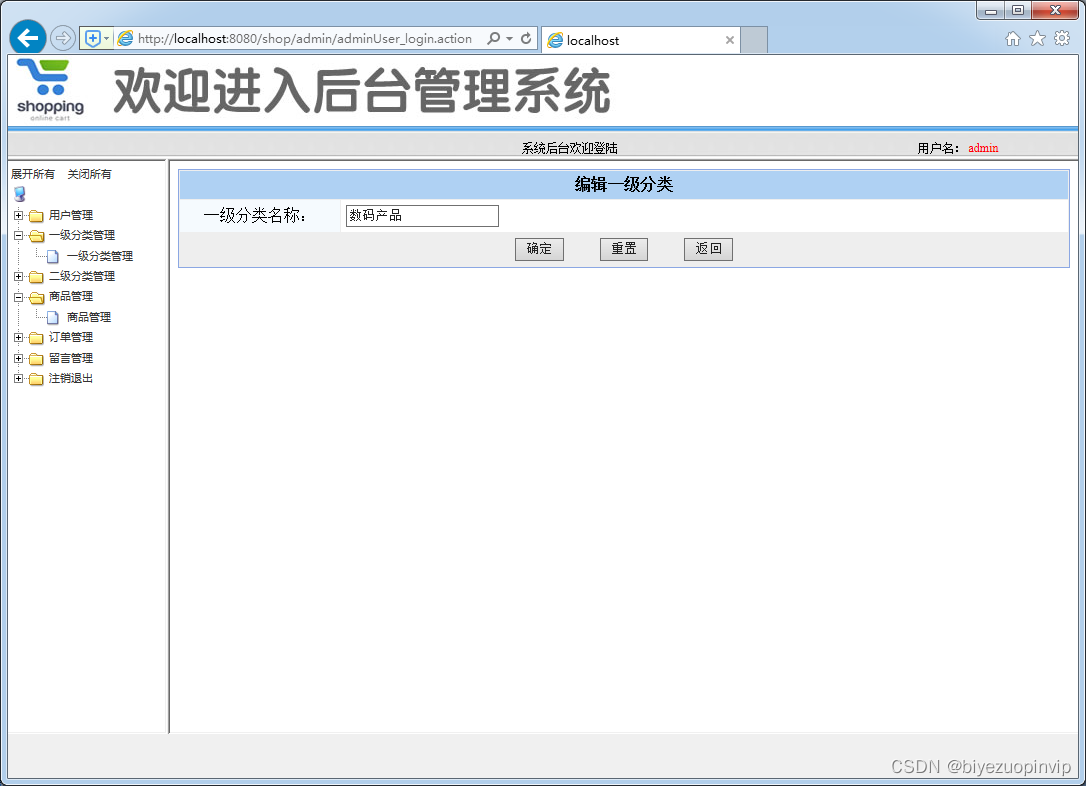The height and width of the screenshot is (786, 1086).
Task: Minimize the browser window
Action: click(990, 10)
